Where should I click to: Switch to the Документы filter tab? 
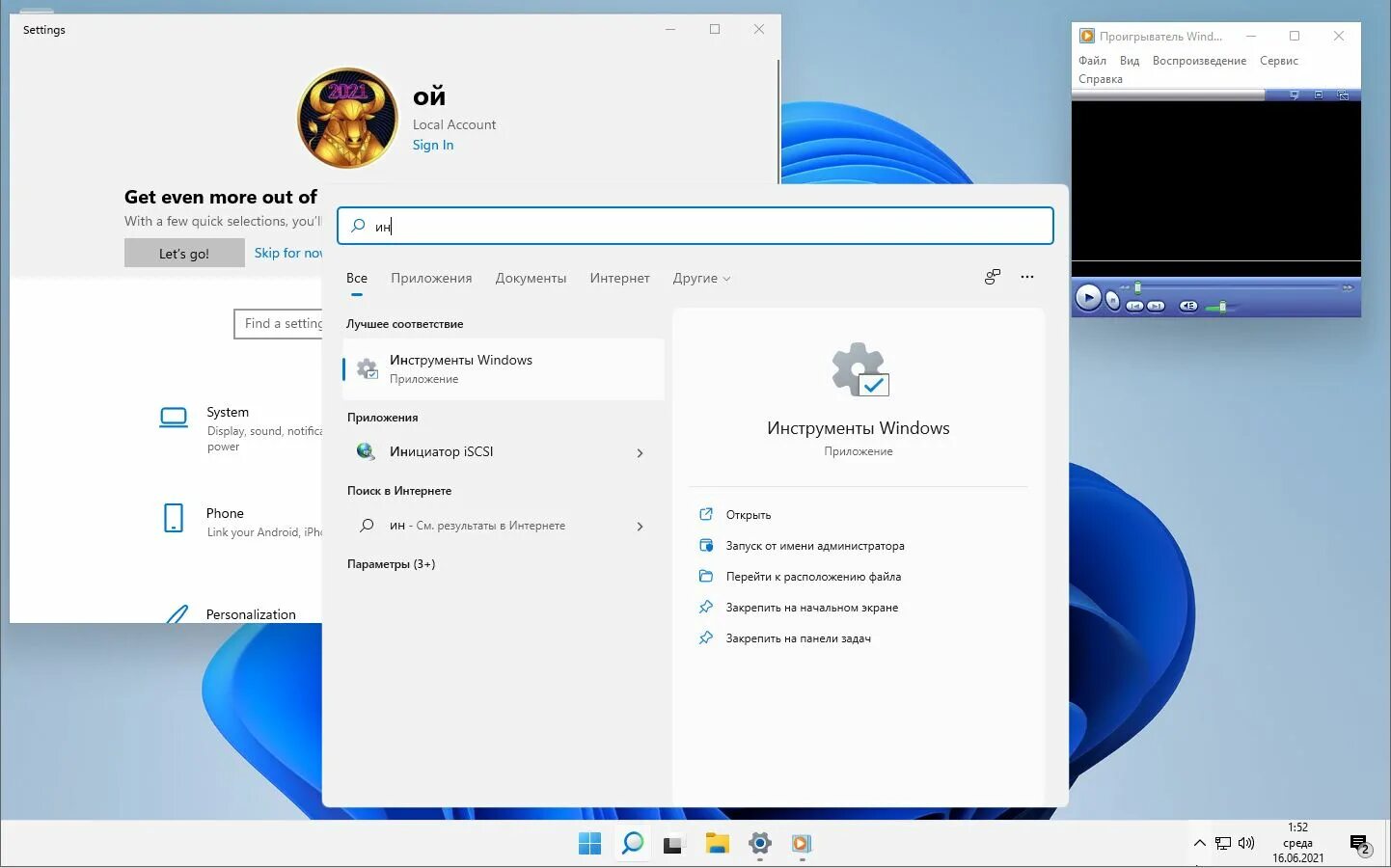[531, 278]
